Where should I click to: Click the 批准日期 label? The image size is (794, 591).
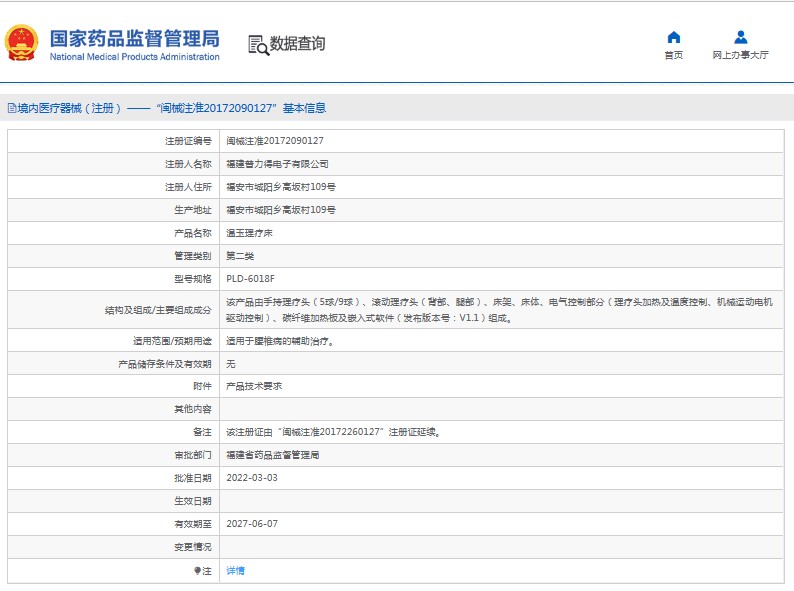(x=192, y=478)
